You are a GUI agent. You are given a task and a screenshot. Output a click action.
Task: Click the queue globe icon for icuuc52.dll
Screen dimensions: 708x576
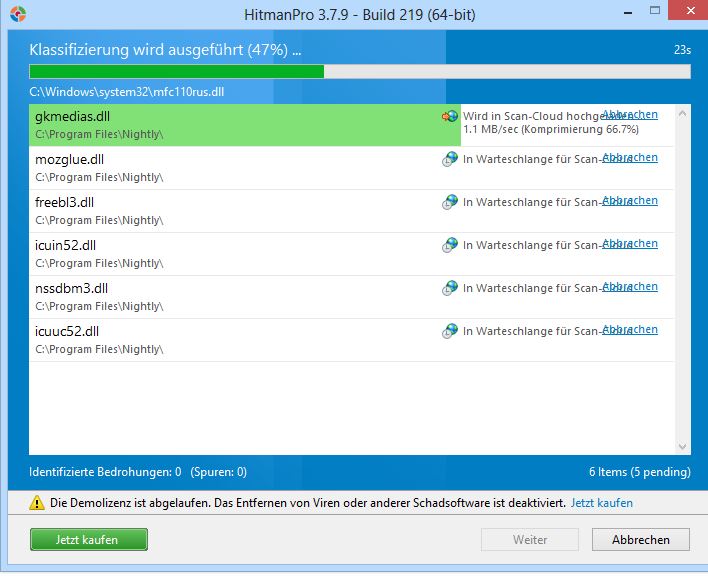450,330
